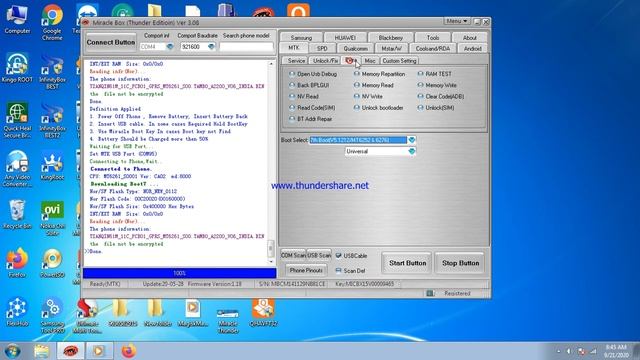Select Unlock bootloader option
Image resolution: width=640 pixels, height=360 pixels.
(x=379, y=108)
